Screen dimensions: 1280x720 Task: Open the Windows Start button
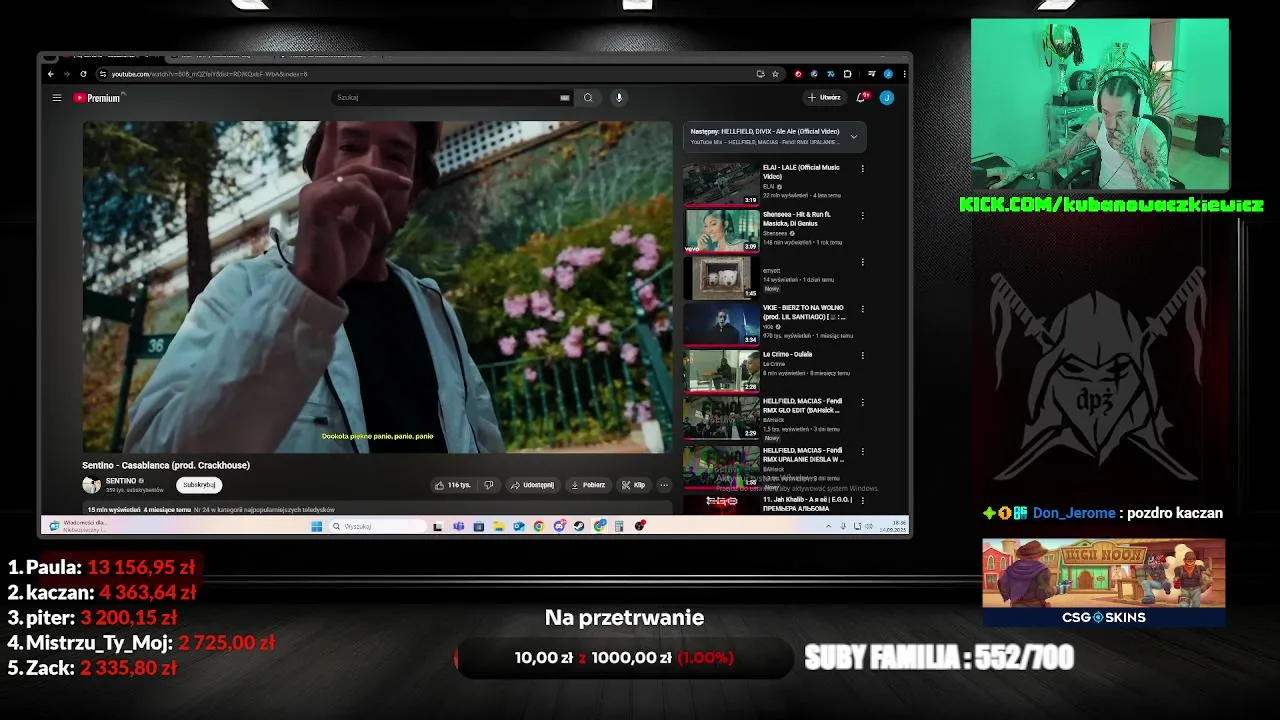[317, 526]
